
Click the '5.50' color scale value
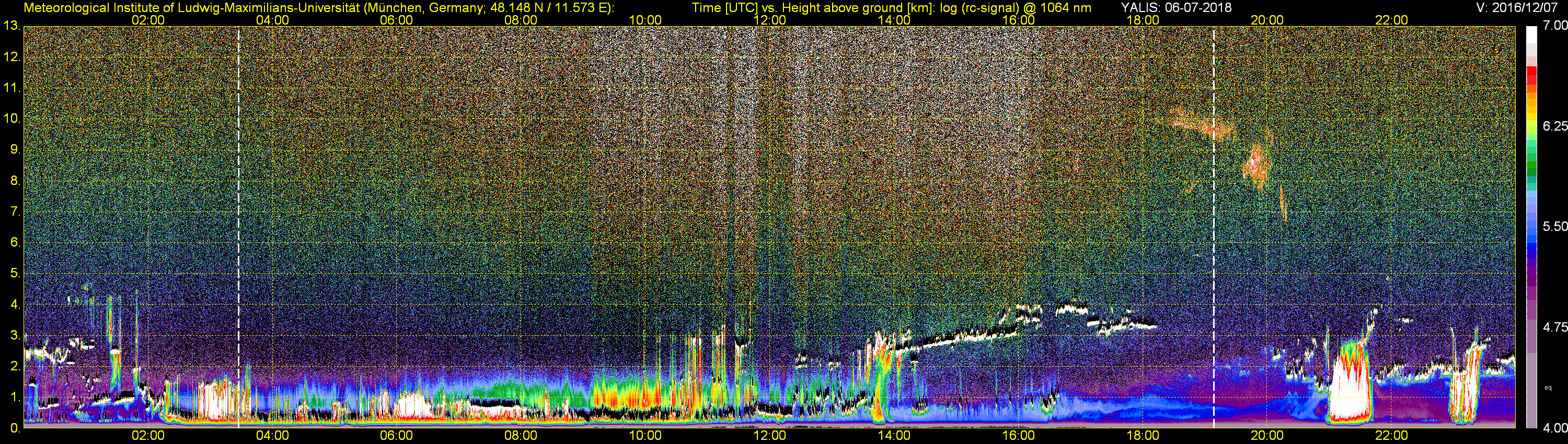1554,226
